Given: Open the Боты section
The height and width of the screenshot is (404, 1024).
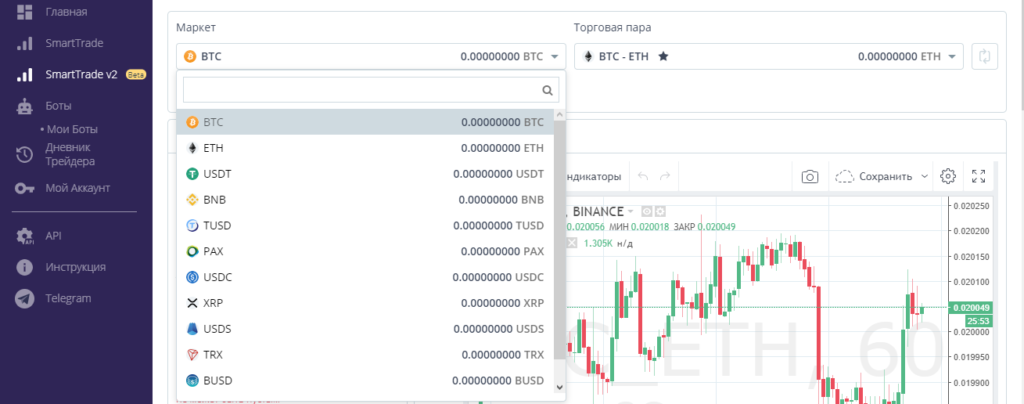Looking at the screenshot, I should coord(58,106).
